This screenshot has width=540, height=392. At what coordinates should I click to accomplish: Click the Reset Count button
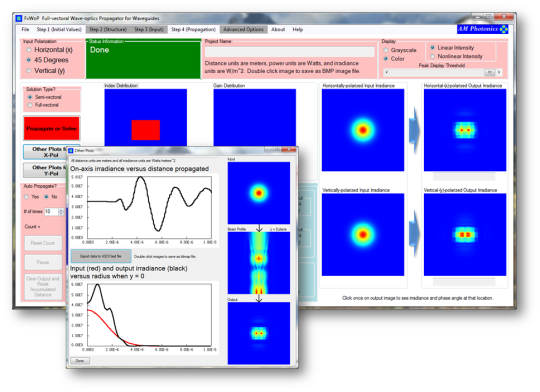click(x=43, y=243)
